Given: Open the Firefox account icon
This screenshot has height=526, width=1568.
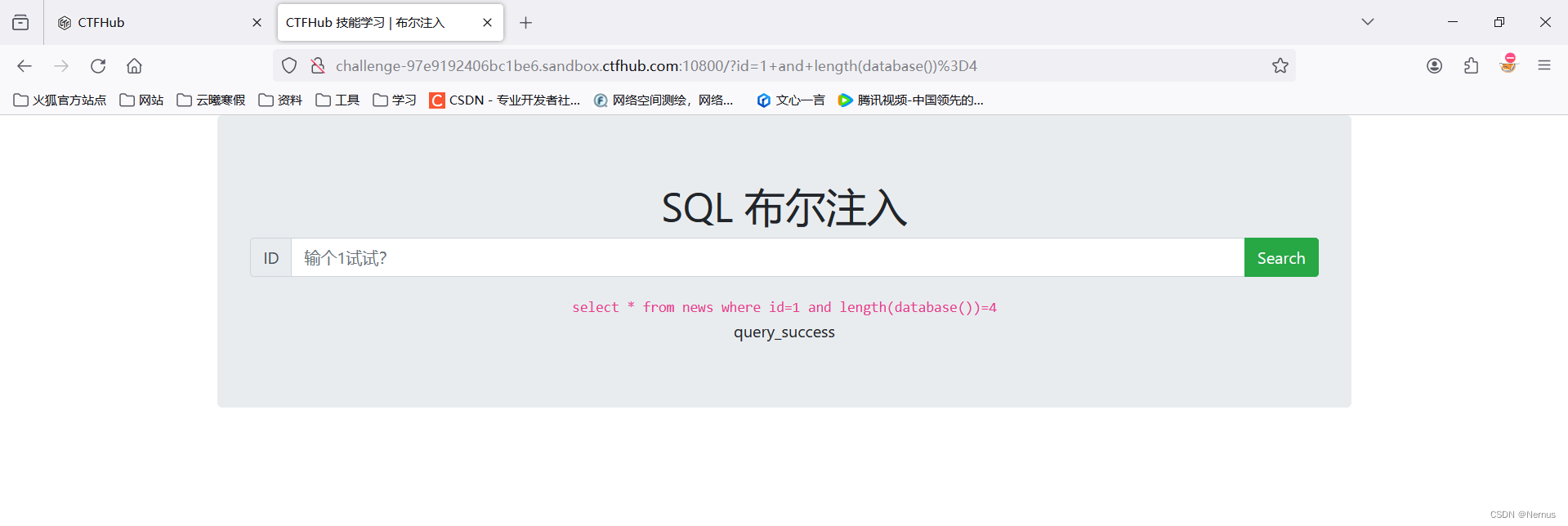Looking at the screenshot, I should 1434,66.
